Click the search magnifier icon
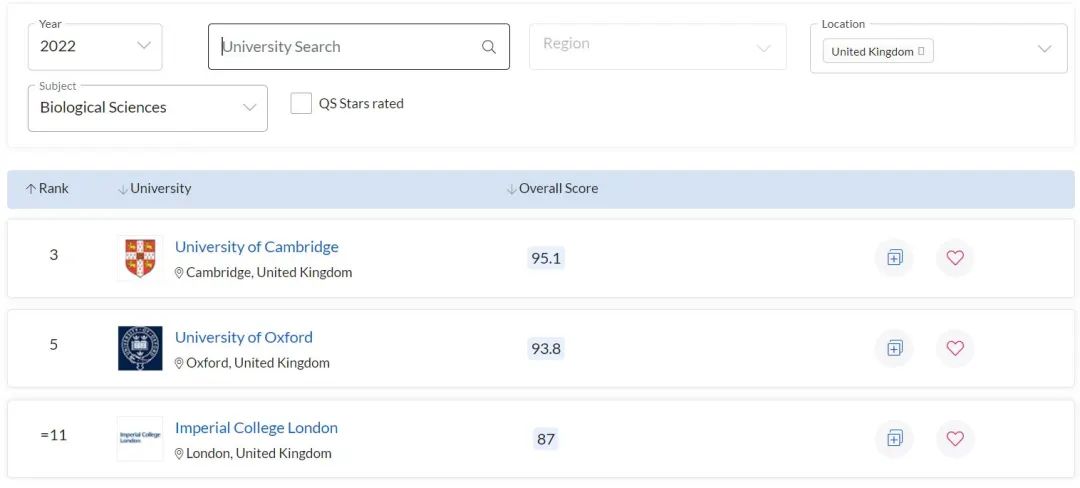This screenshot has height=488, width=1080. (488, 47)
